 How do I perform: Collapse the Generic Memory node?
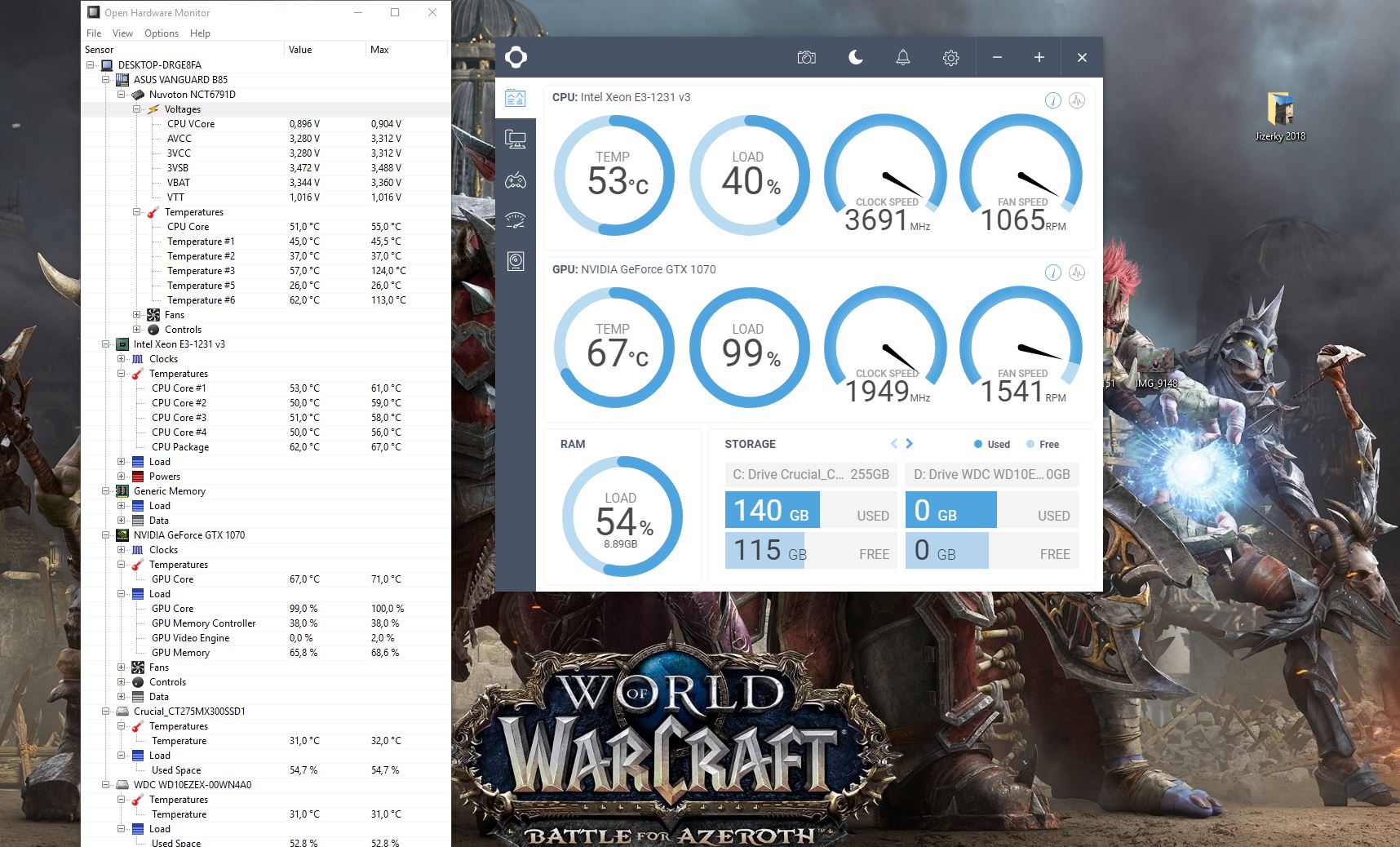[106, 491]
